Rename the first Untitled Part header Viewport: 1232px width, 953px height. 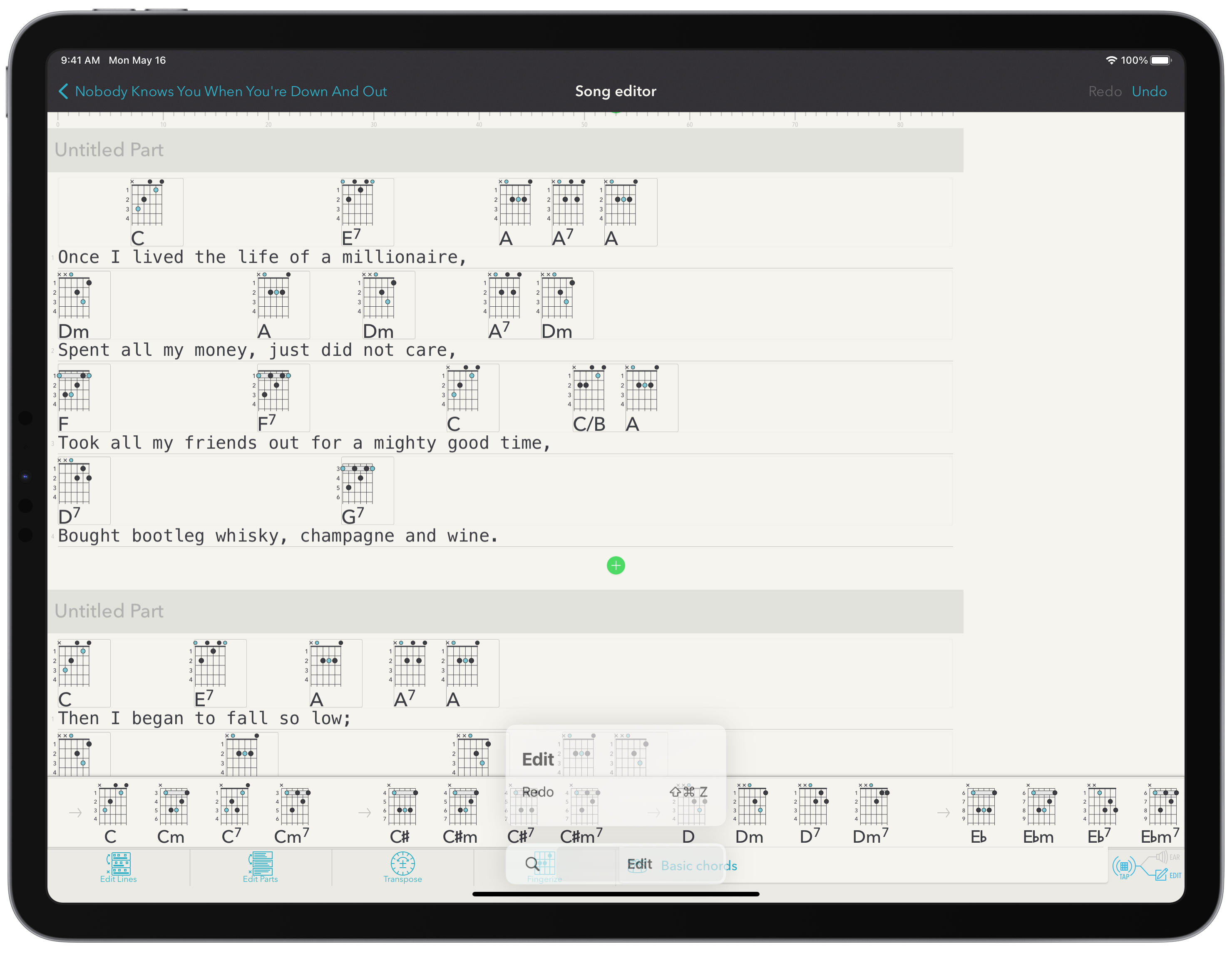pyautogui.click(x=109, y=150)
